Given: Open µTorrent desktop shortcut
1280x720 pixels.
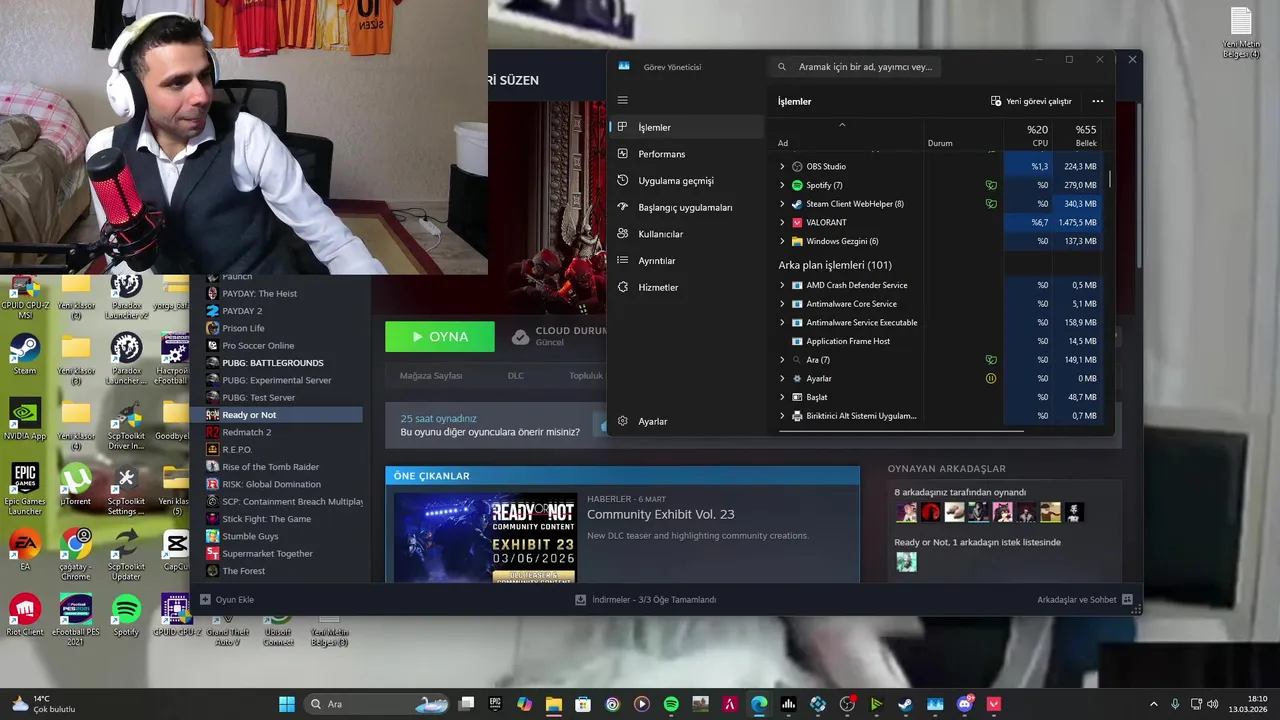Looking at the screenshot, I should [x=76, y=485].
